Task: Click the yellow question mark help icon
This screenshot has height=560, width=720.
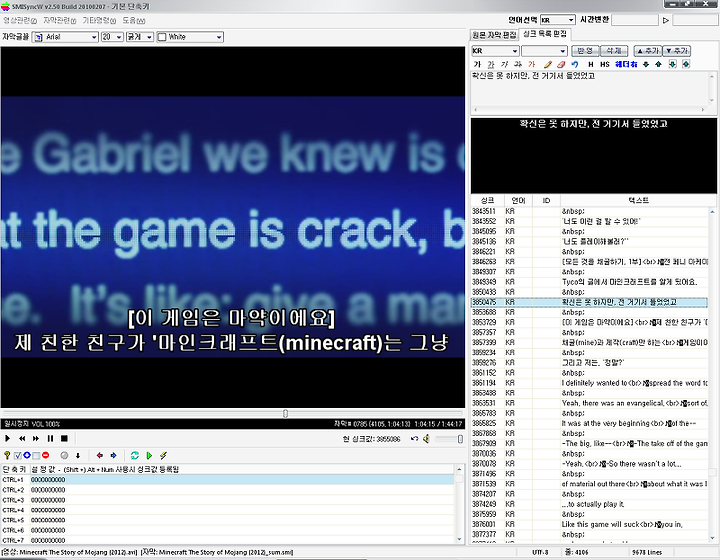Action: pyautogui.click(x=7, y=455)
